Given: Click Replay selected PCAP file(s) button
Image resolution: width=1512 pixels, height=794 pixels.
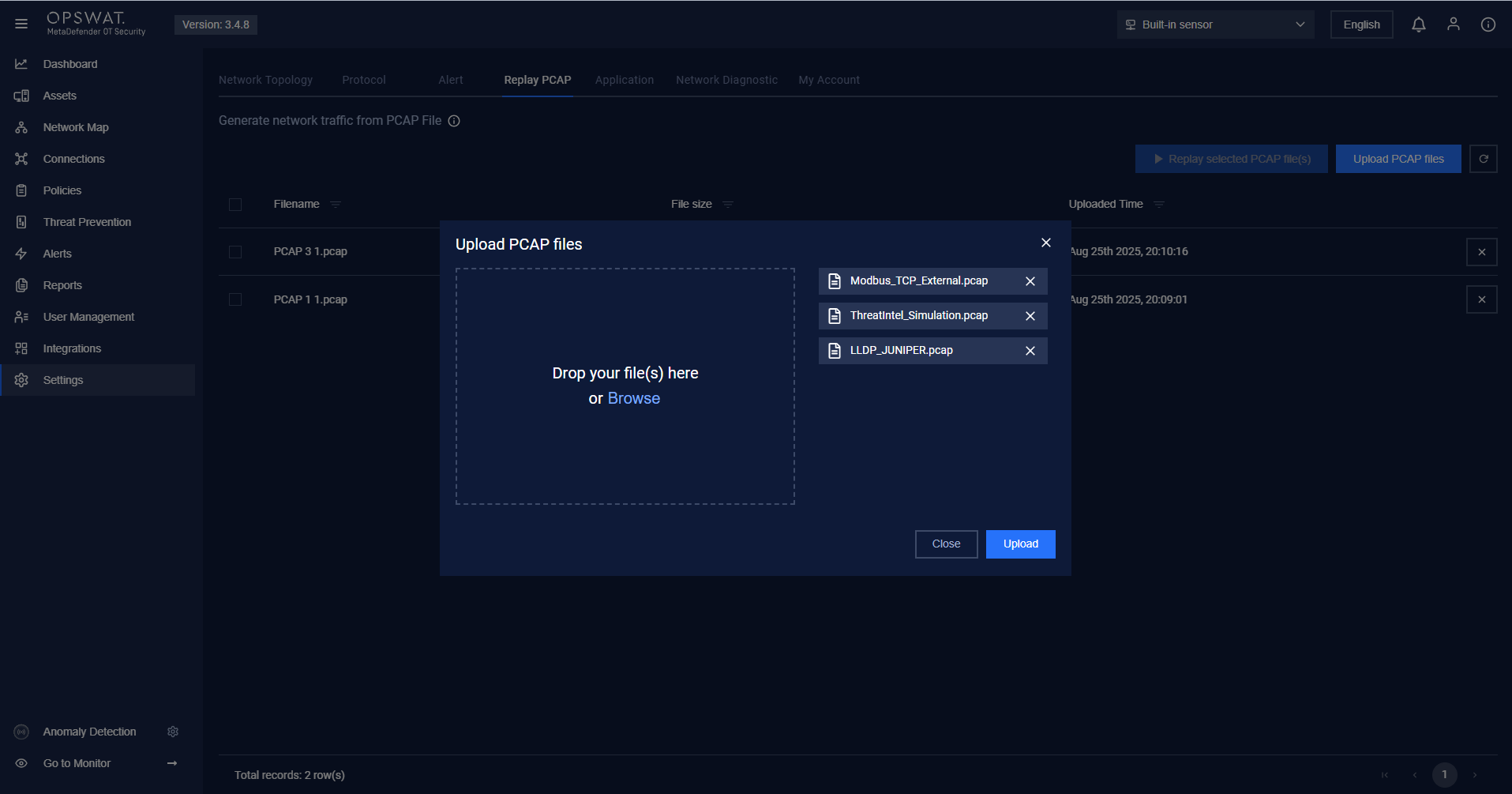Looking at the screenshot, I should pos(1232,159).
